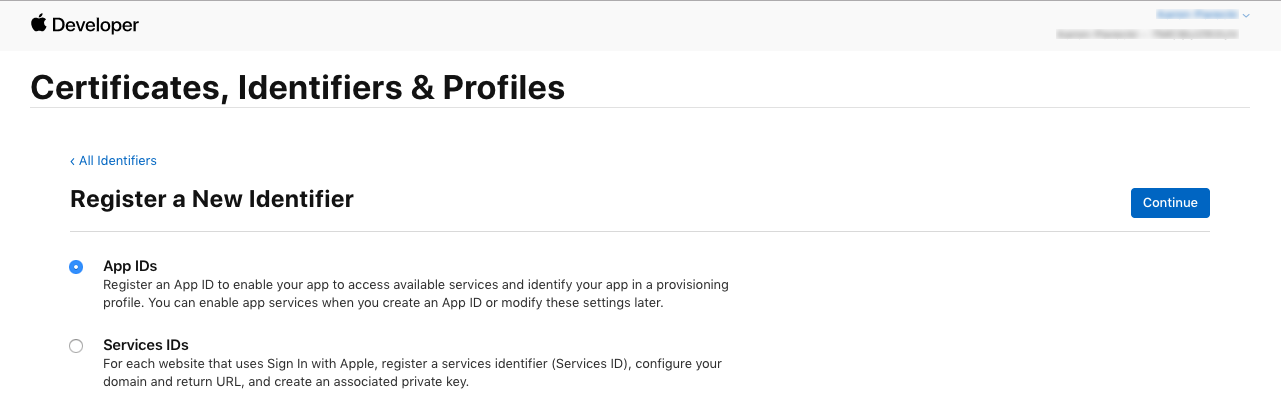
Task: Click the Services IDs option label
Action: click(146, 345)
